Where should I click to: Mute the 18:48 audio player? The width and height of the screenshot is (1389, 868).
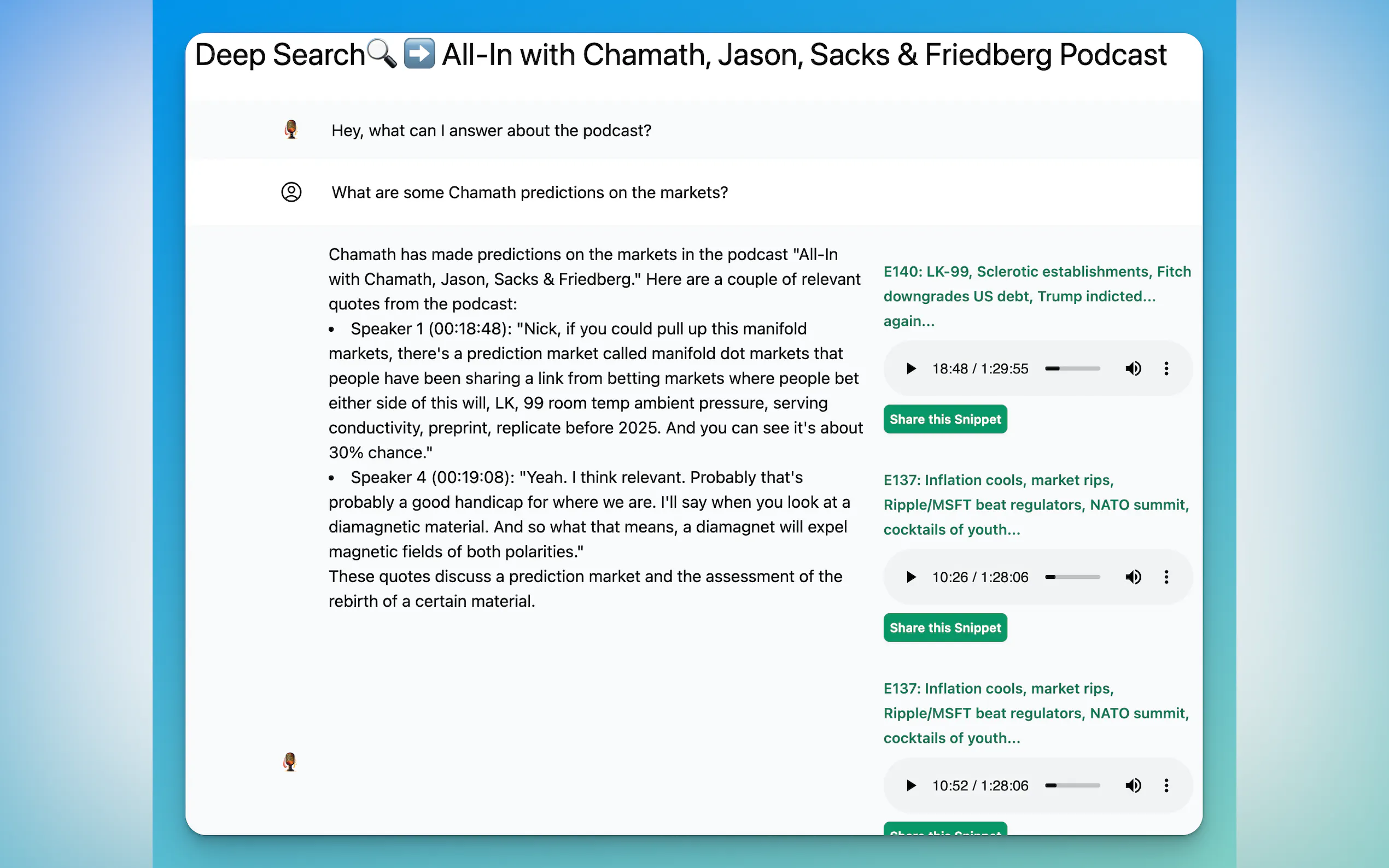point(1133,368)
